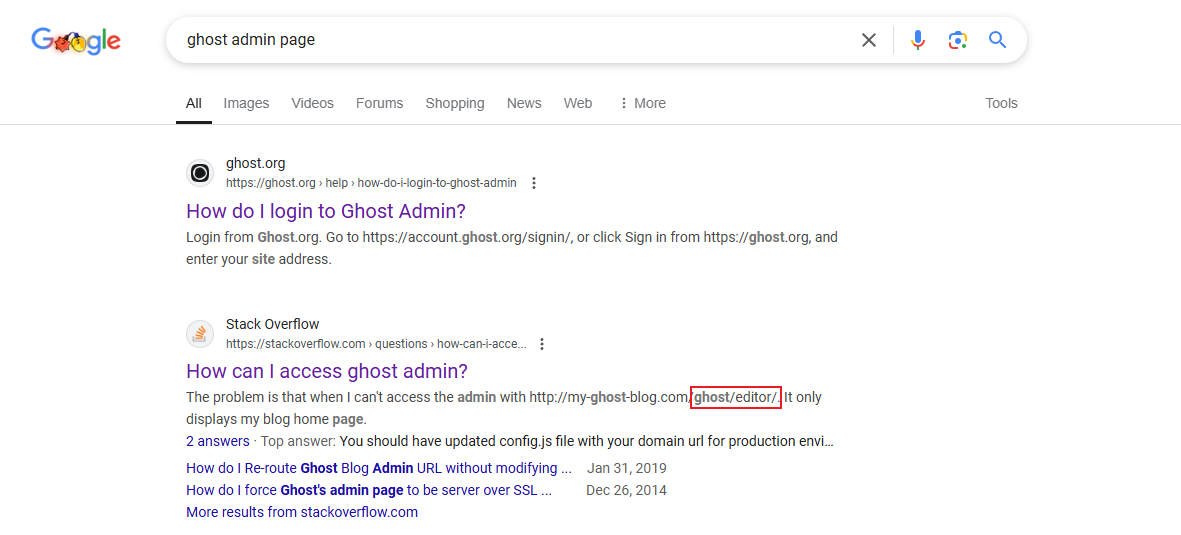Open the Google logo homepage
Screen dimensions: 1181x535
[x=76, y=41]
